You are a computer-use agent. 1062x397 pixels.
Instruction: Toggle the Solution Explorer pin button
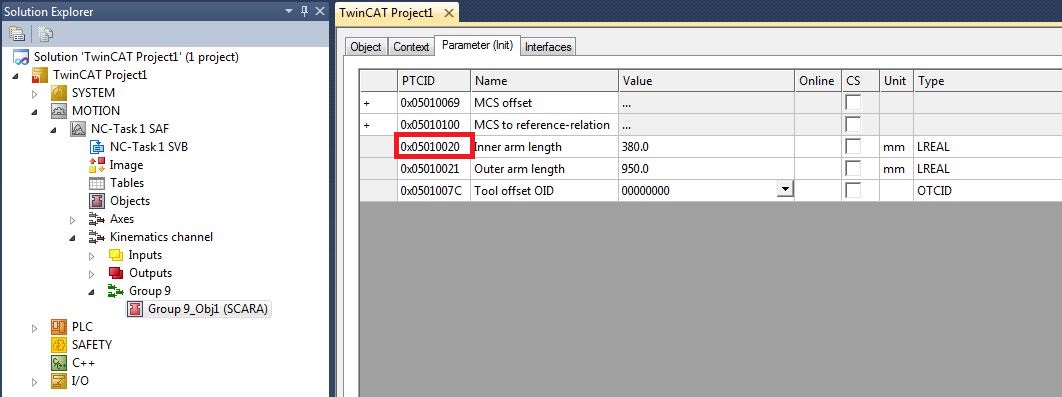click(304, 11)
